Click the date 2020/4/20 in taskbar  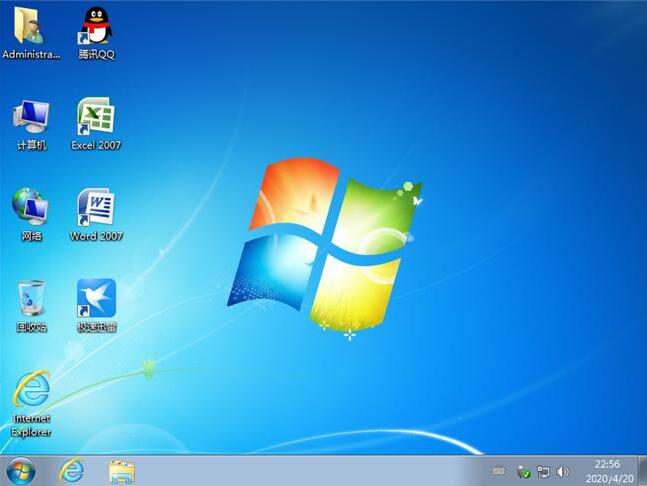(609, 479)
